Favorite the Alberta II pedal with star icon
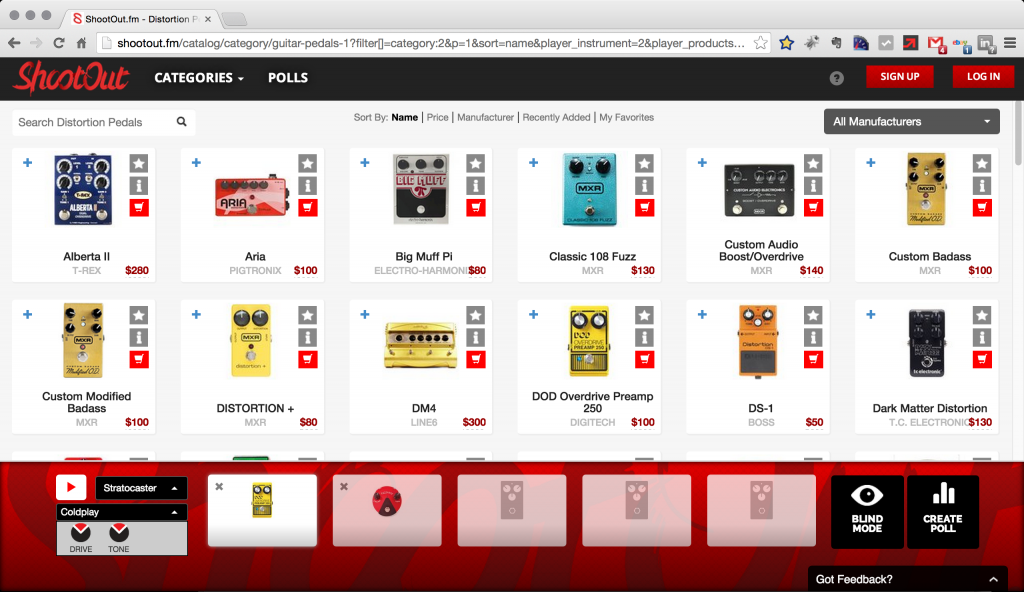 click(138, 163)
